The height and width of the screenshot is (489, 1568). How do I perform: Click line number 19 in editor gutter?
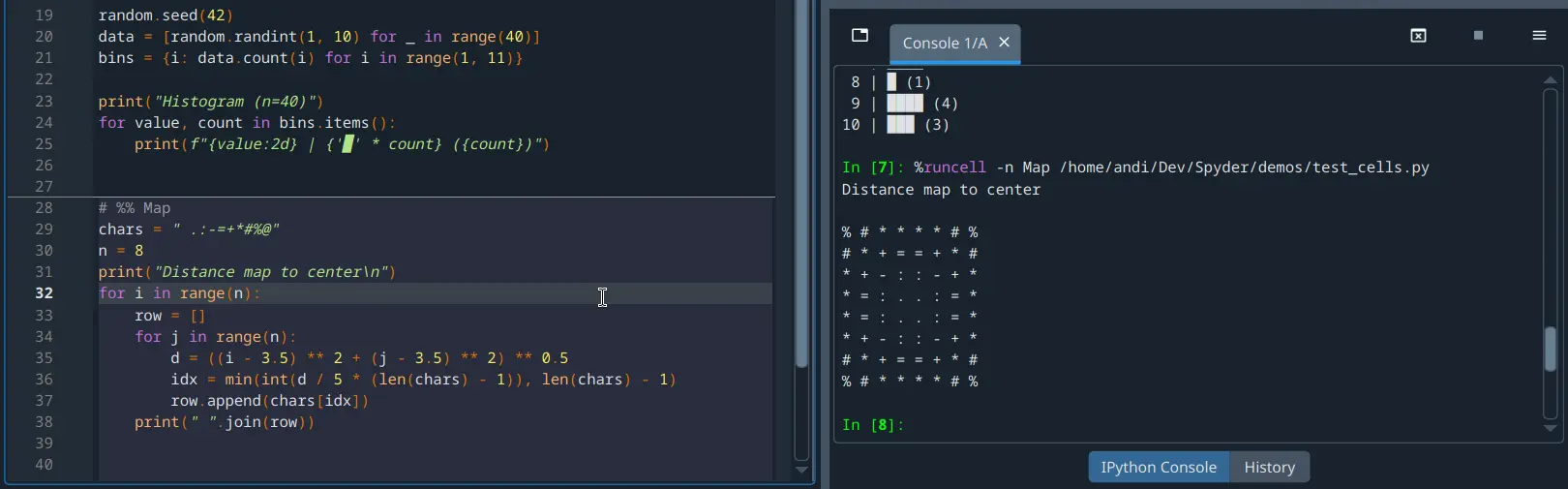point(45,15)
